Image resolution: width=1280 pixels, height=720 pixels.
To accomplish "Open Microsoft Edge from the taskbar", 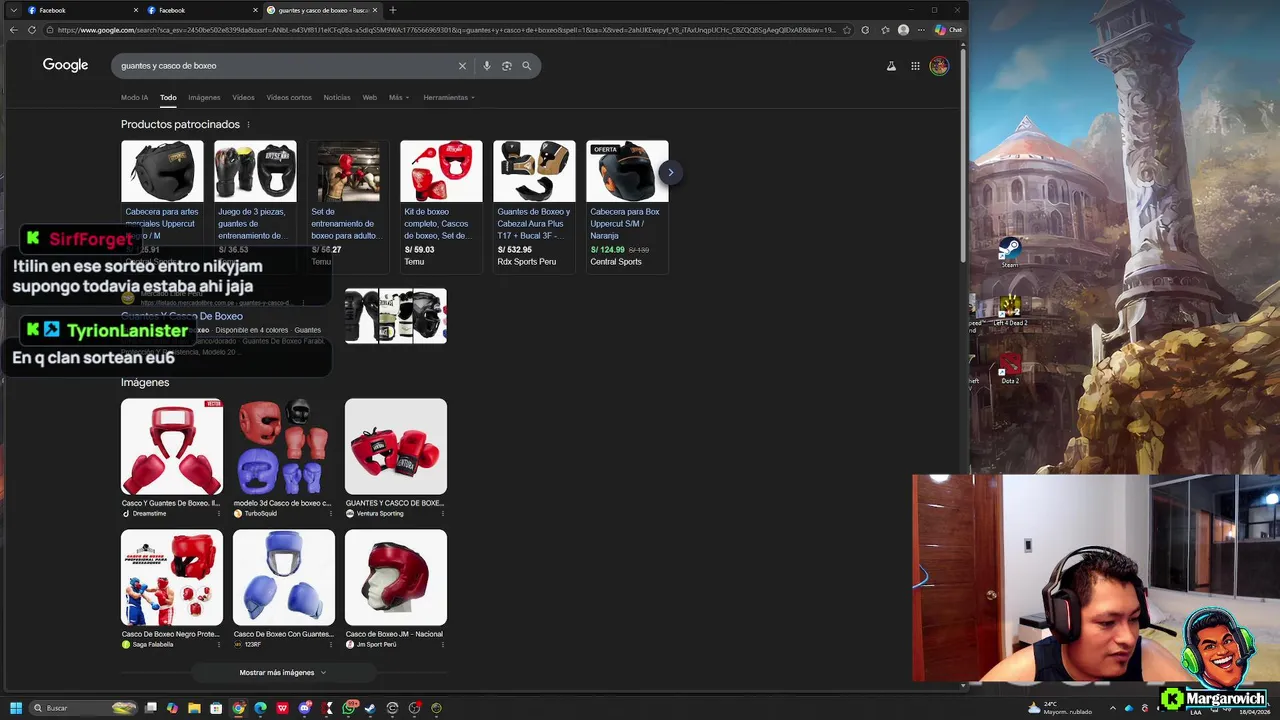I will (x=260, y=708).
